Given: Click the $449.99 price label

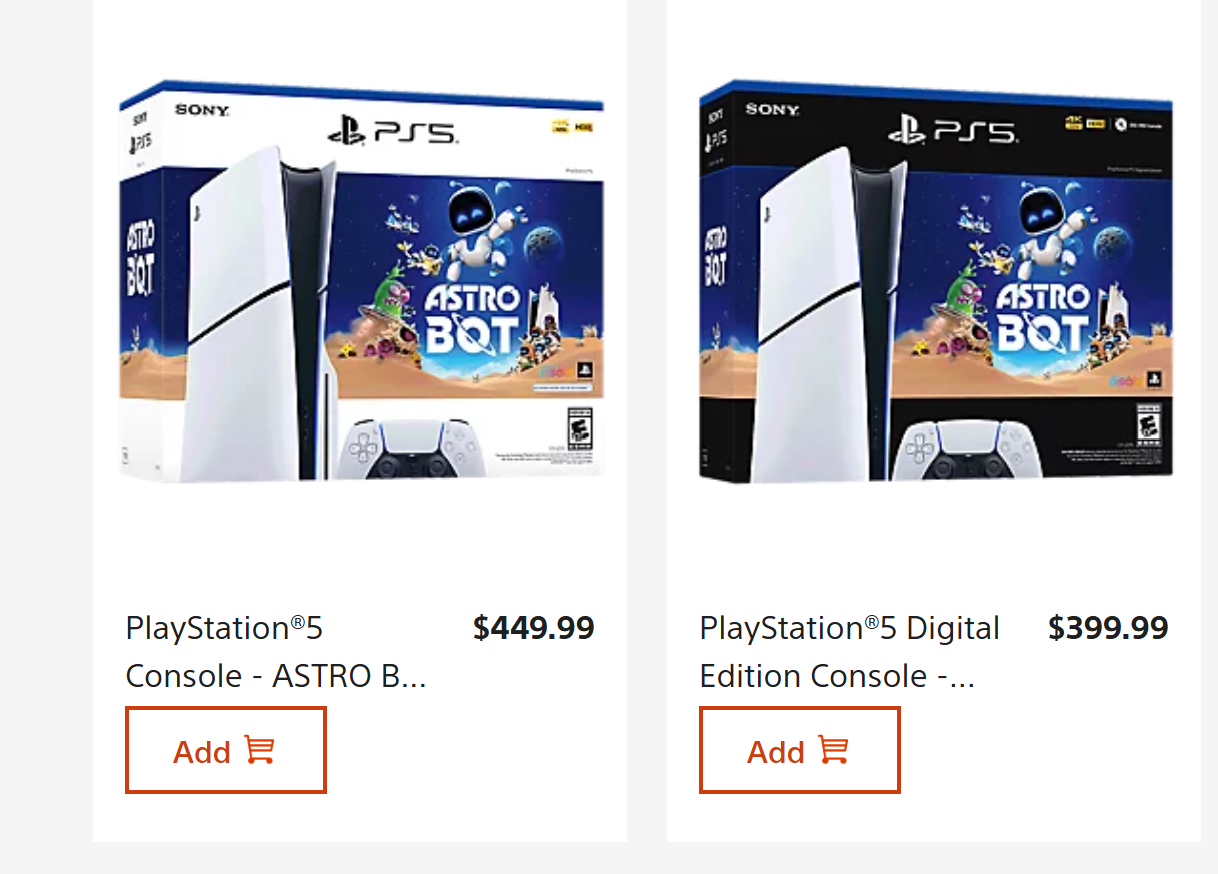Looking at the screenshot, I should pos(534,628).
